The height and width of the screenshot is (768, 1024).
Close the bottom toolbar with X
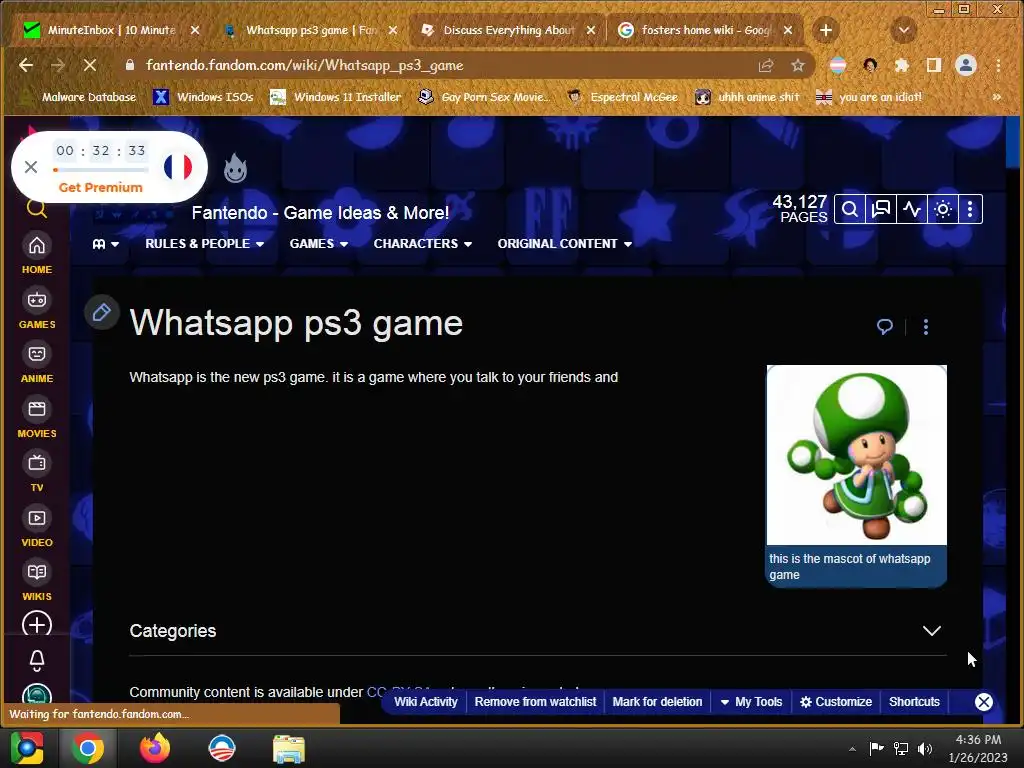click(x=984, y=702)
